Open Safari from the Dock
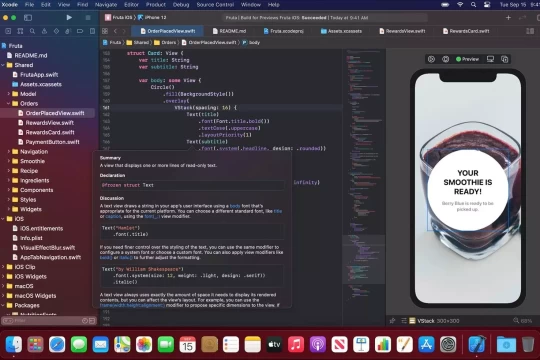The width and height of the screenshot is (540, 360). pyautogui.click(x=57, y=344)
